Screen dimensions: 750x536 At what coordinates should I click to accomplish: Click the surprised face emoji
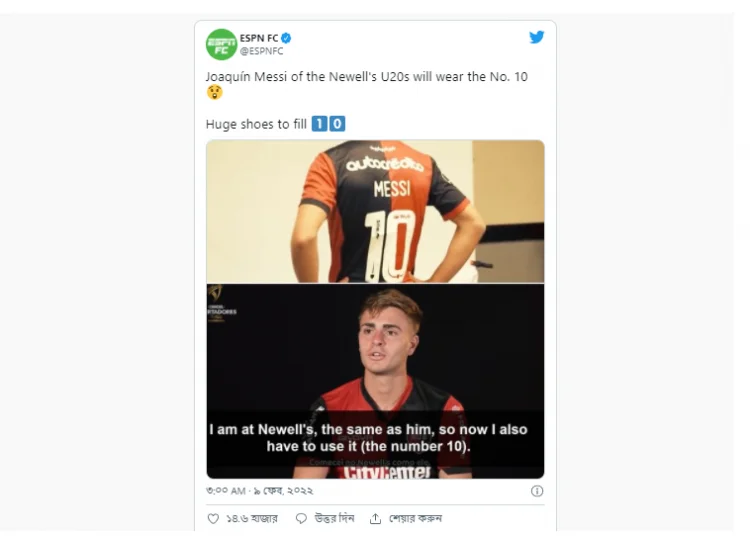[215, 92]
